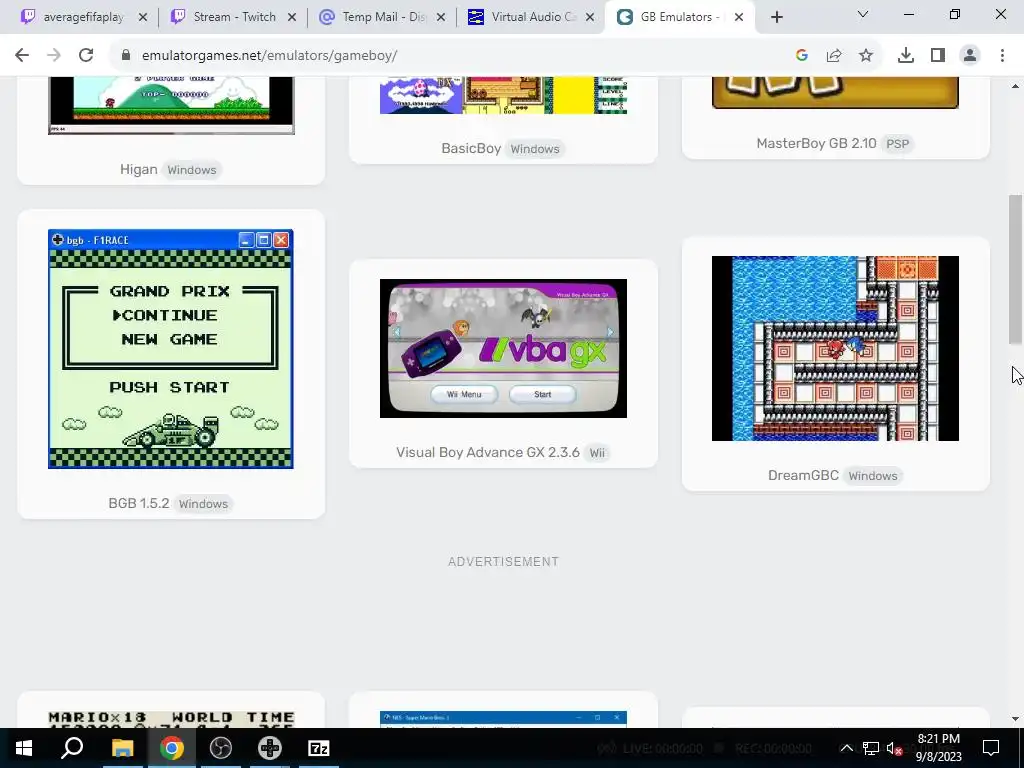Screen dimensions: 1024x768
Task: Click the scrollbar up arrow
Action: pyautogui.click(x=1015, y=86)
